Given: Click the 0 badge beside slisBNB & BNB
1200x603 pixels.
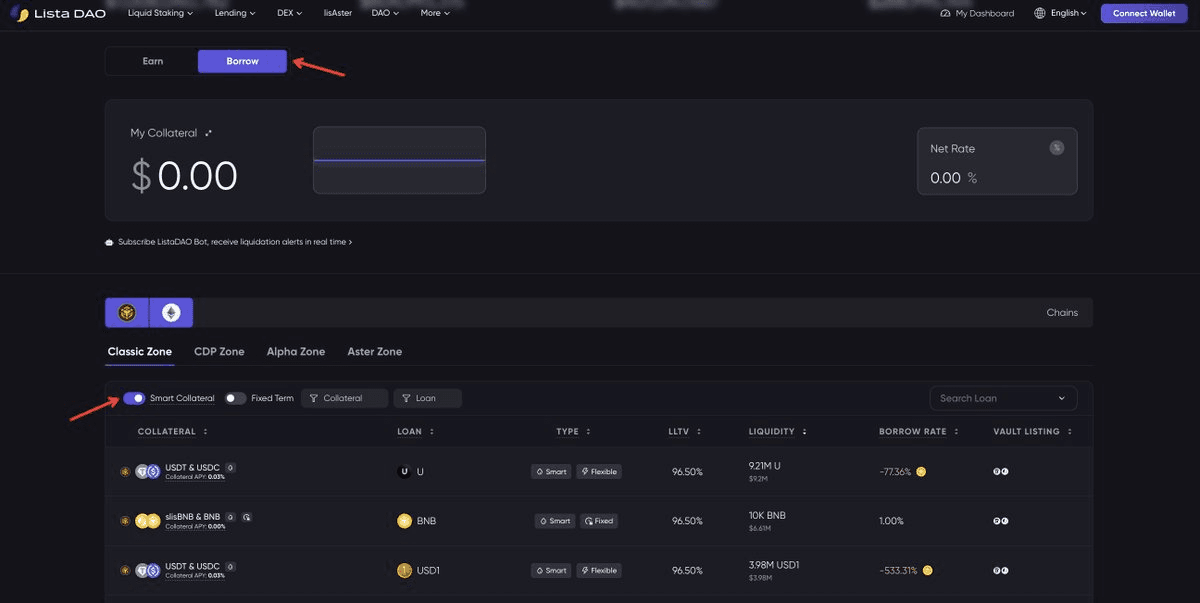Looking at the screenshot, I should pos(231,517).
